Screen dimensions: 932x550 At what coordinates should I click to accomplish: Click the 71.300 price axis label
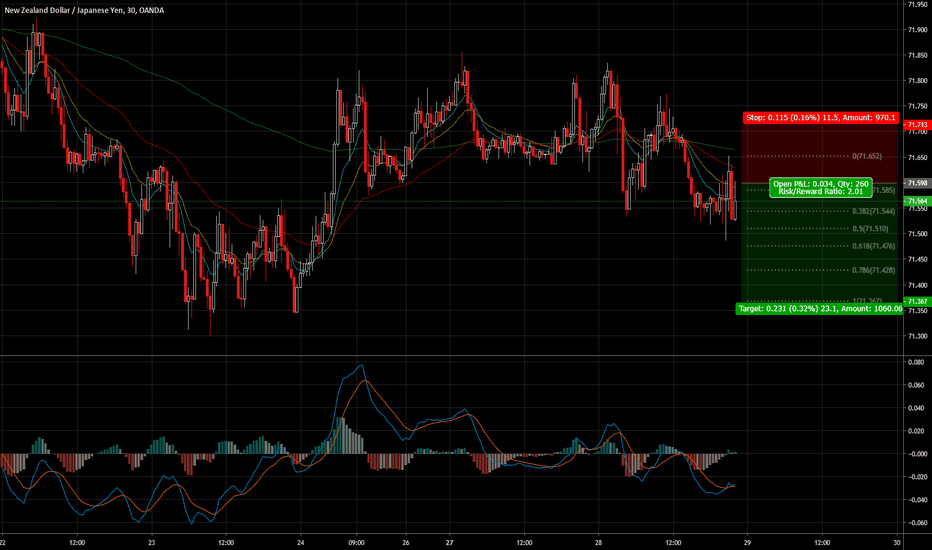[x=917, y=336]
